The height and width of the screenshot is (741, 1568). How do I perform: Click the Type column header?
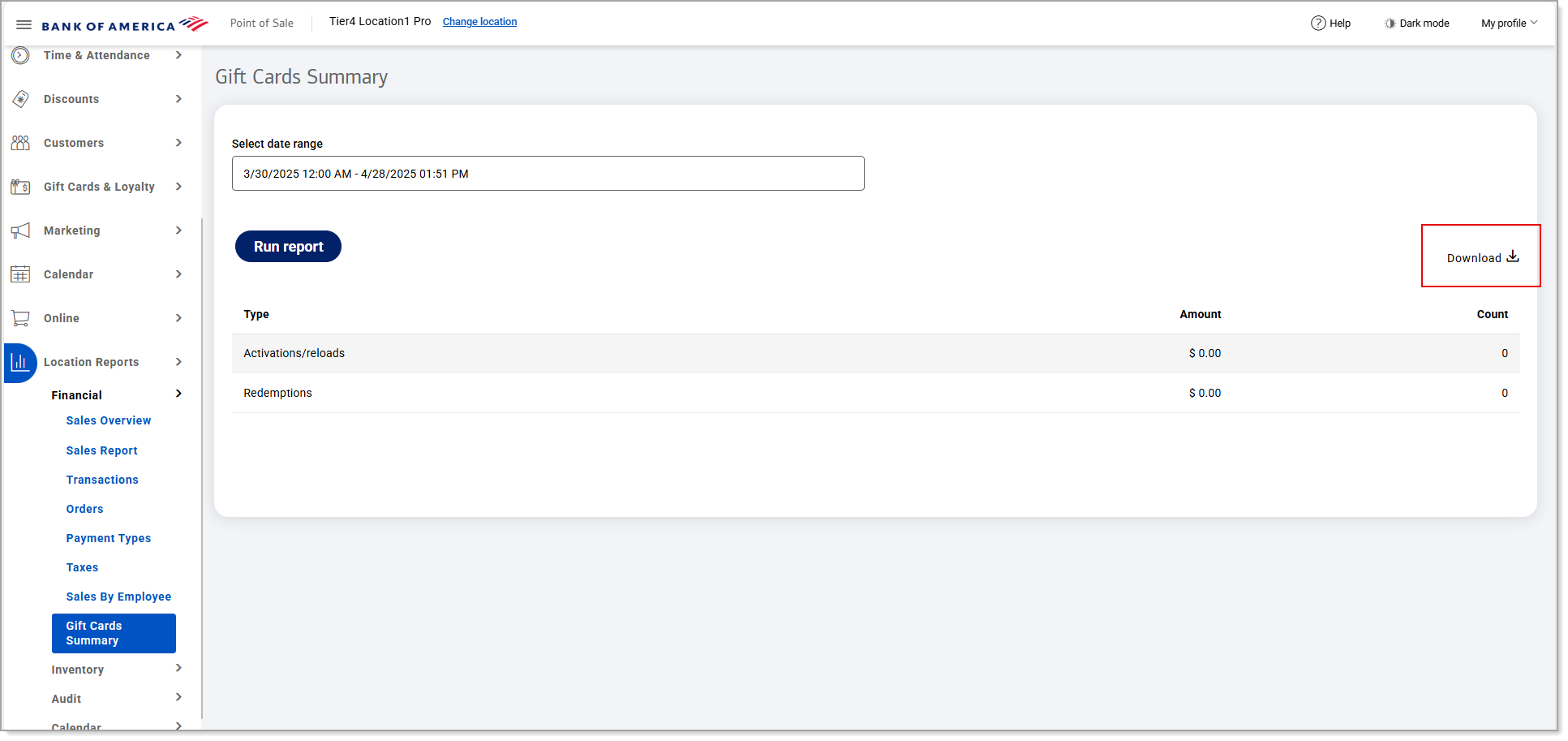pyautogui.click(x=256, y=314)
